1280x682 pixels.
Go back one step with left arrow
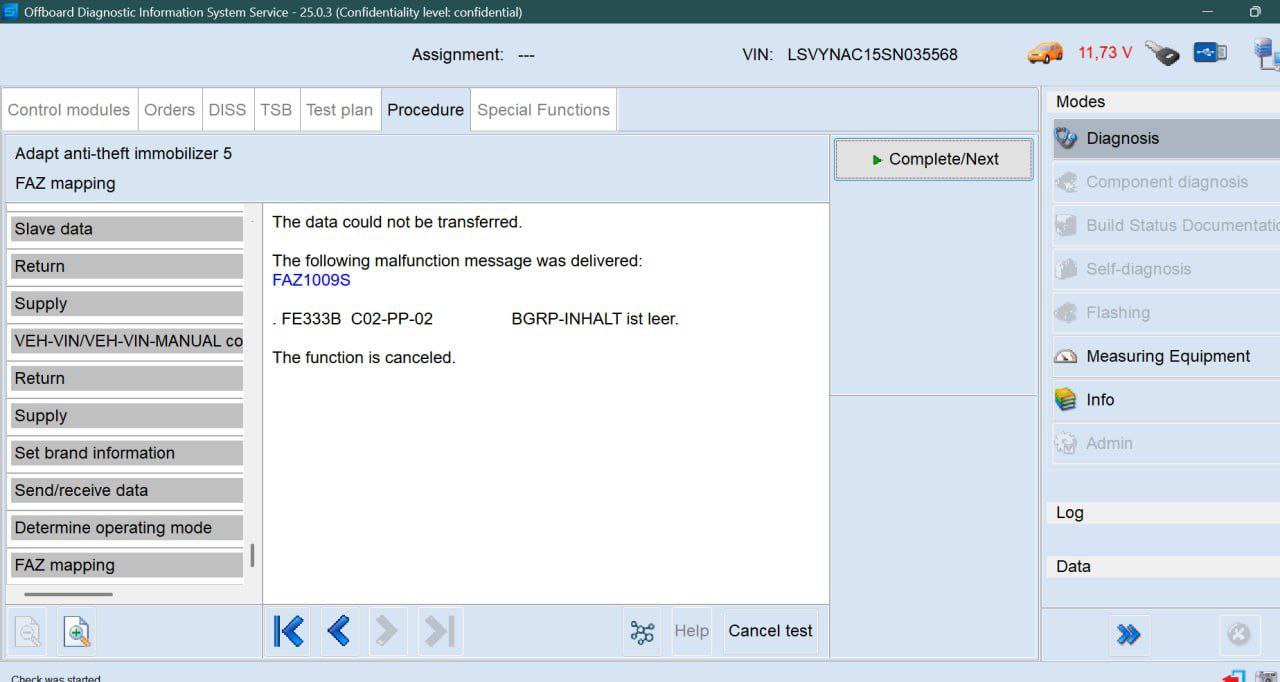(339, 631)
